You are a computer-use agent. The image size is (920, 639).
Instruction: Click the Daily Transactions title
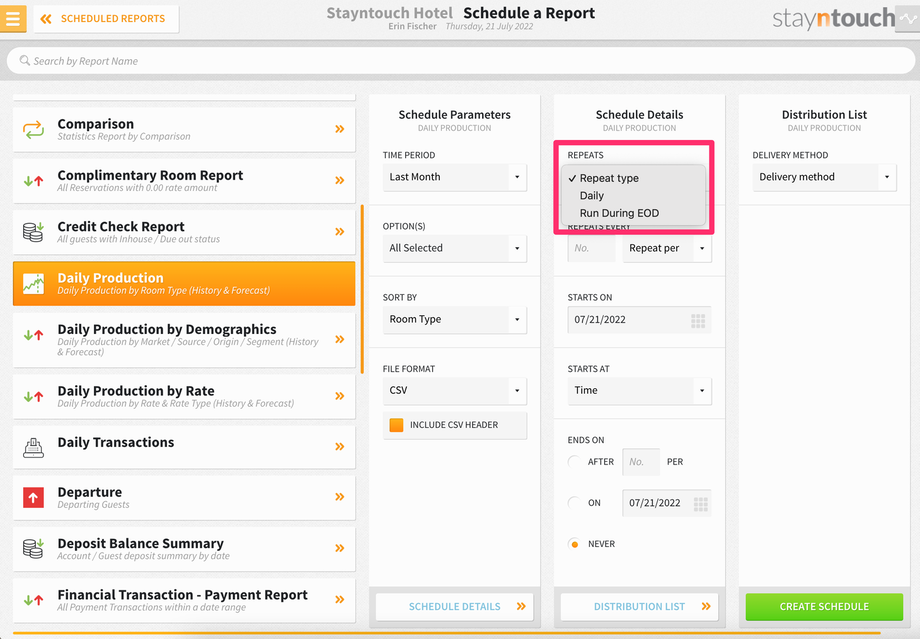[x=116, y=442]
